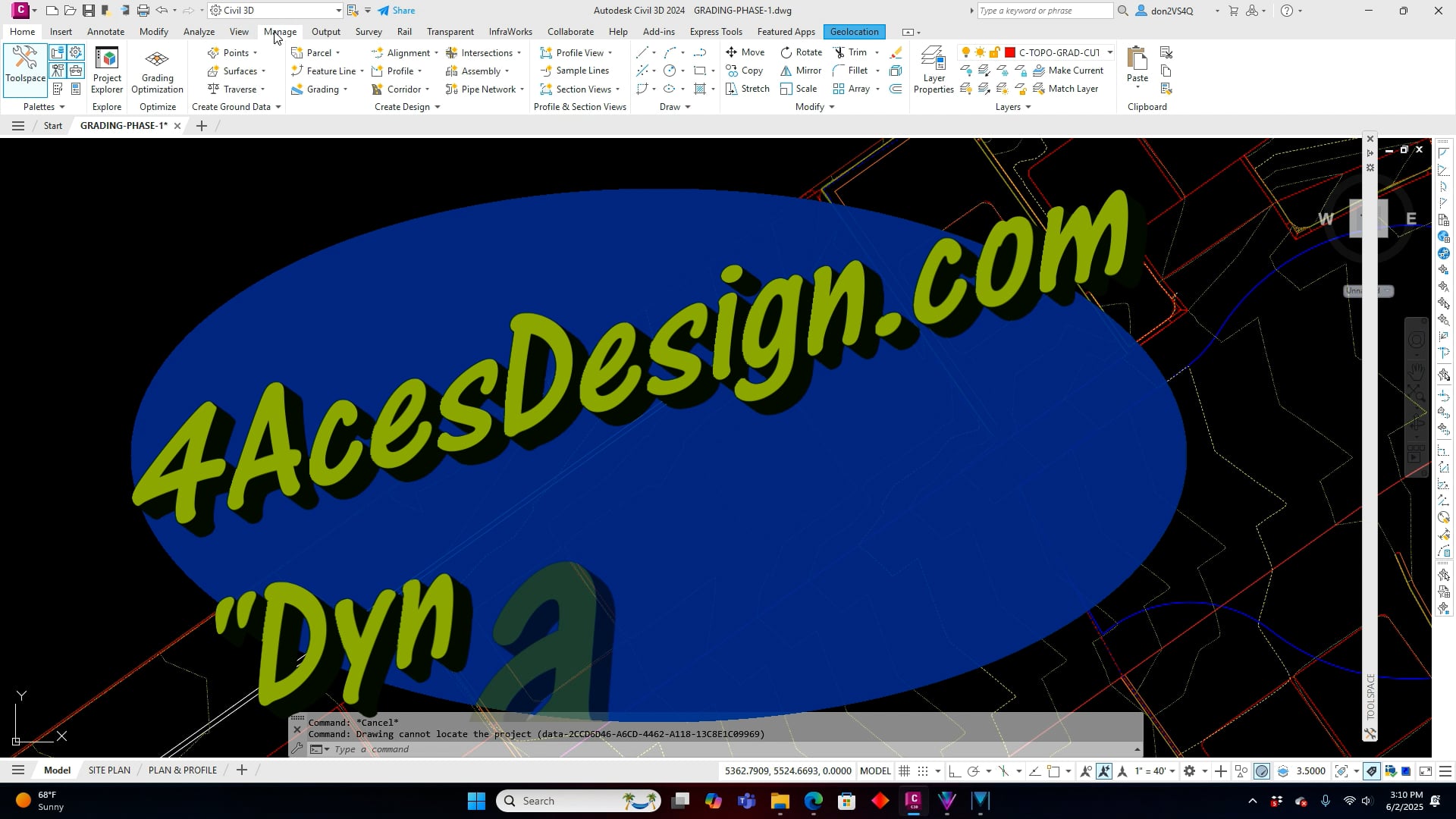The height and width of the screenshot is (819, 1456).
Task: Select the Rotate tool
Action: 802,52
